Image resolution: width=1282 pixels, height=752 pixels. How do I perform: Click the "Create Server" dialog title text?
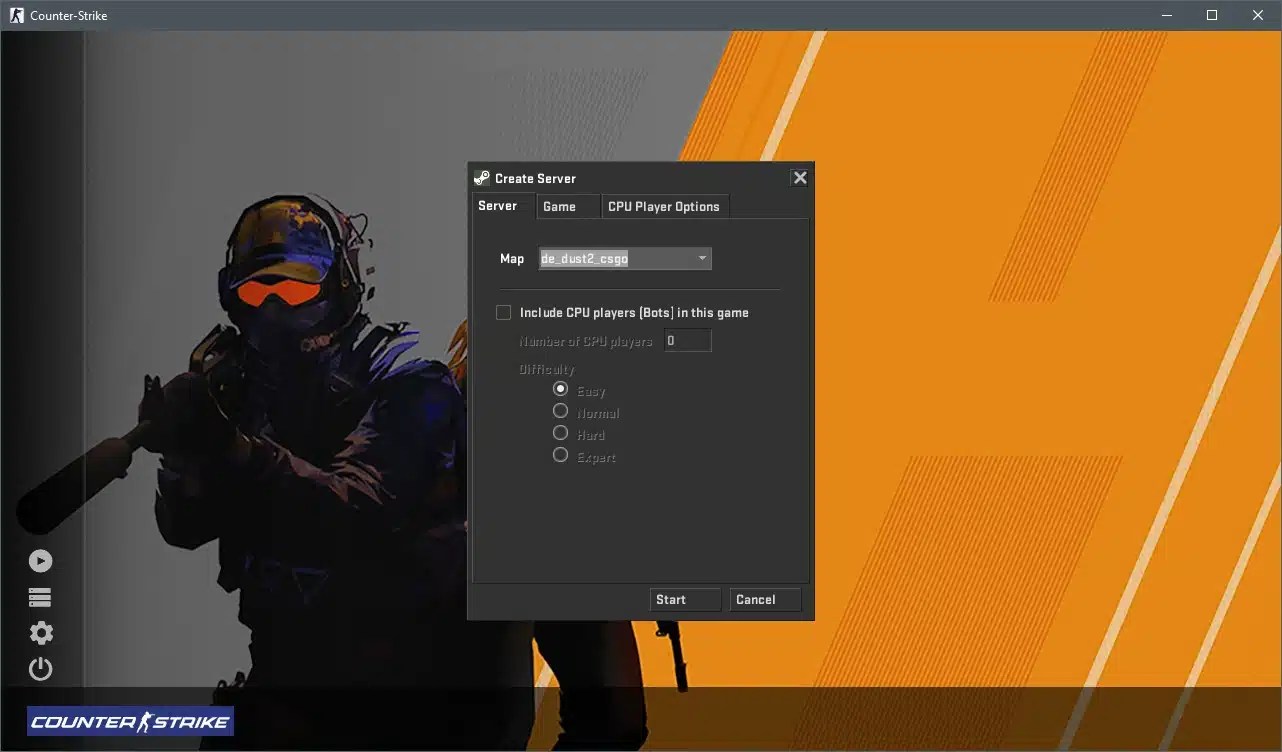(x=535, y=179)
